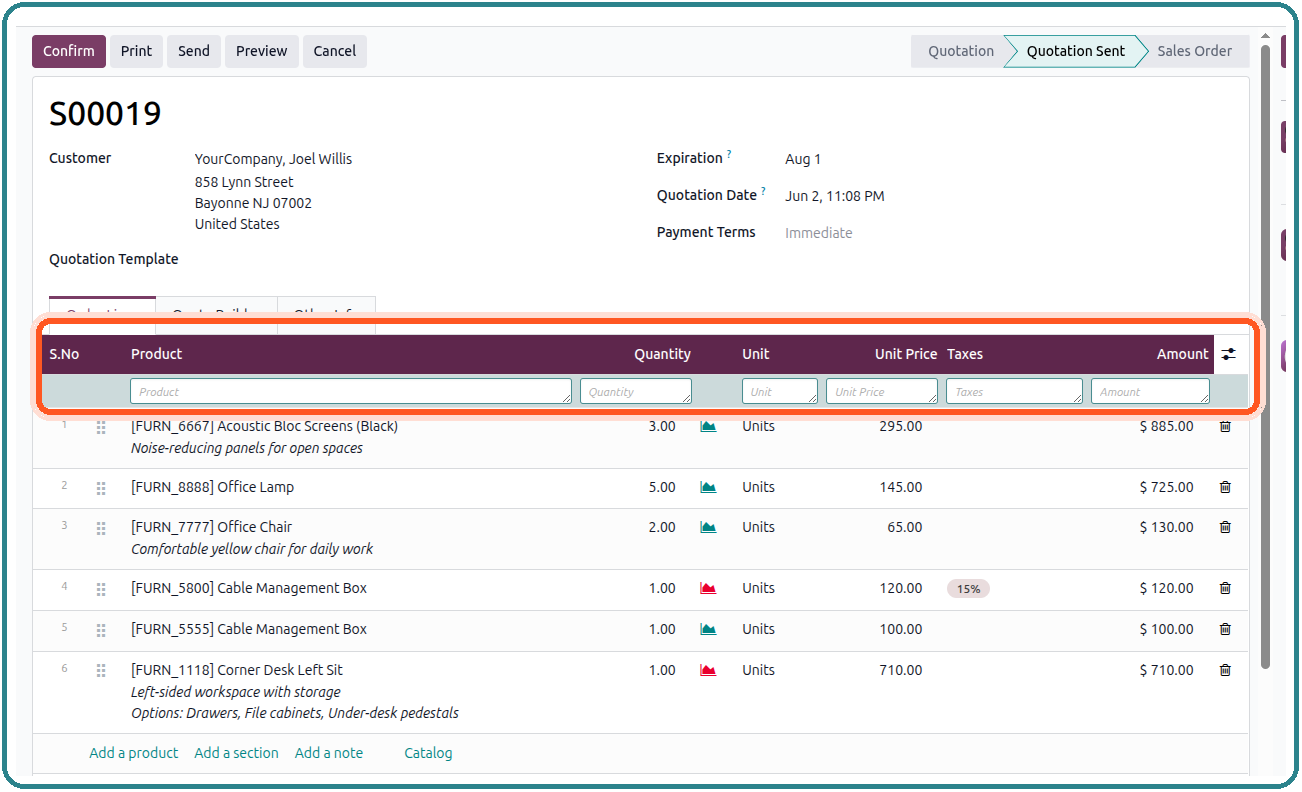Screen dimensions: 1302x792
Task: Select the Quotation status stage
Action: pos(961,51)
